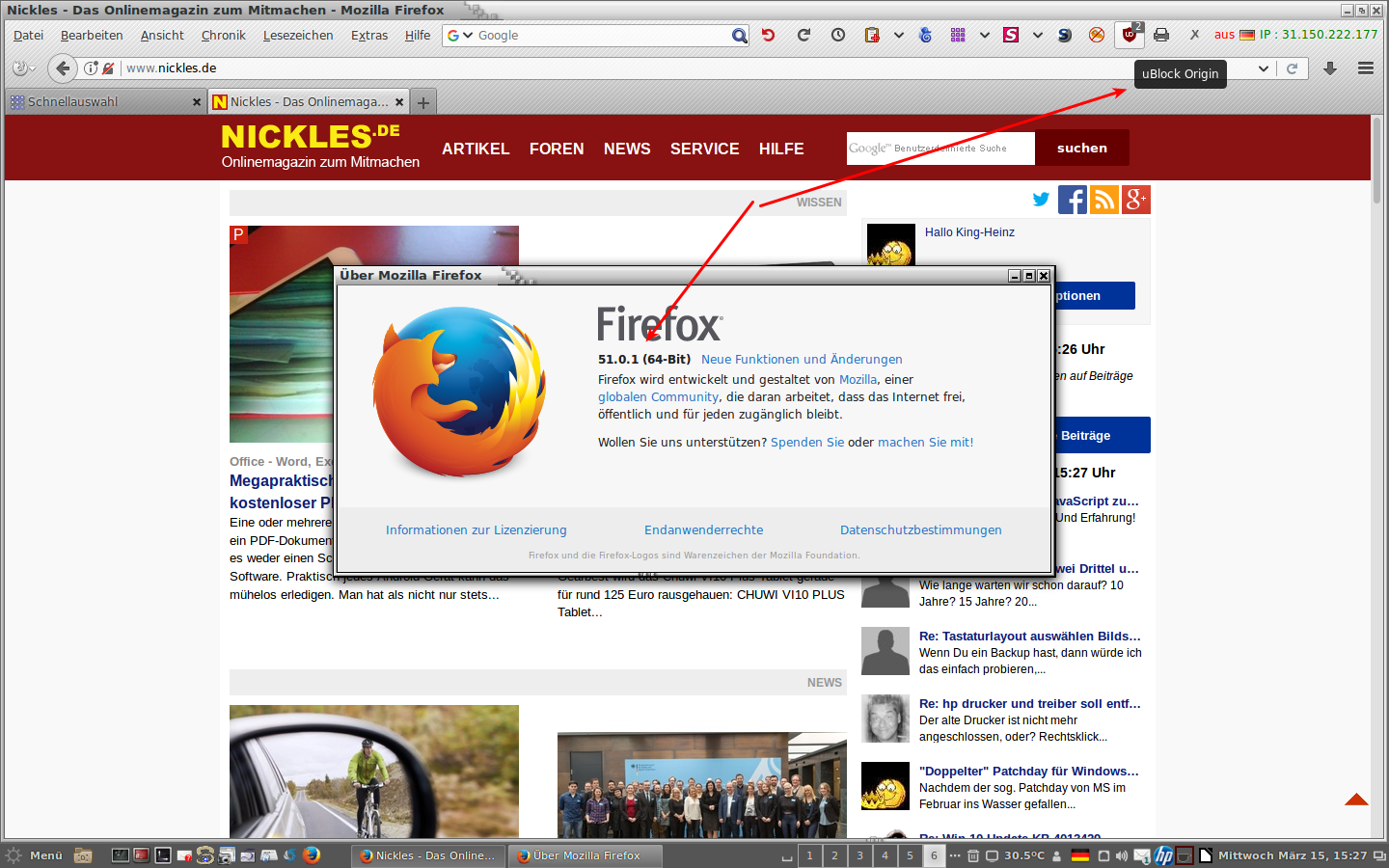Viewport: 1389px width, 868px height.
Task: Open the URL bar history dropdown arrow
Action: click(x=1263, y=68)
